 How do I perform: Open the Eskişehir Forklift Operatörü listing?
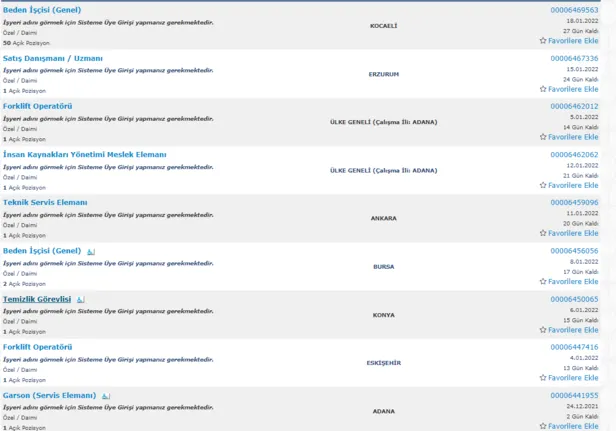click(x=38, y=347)
